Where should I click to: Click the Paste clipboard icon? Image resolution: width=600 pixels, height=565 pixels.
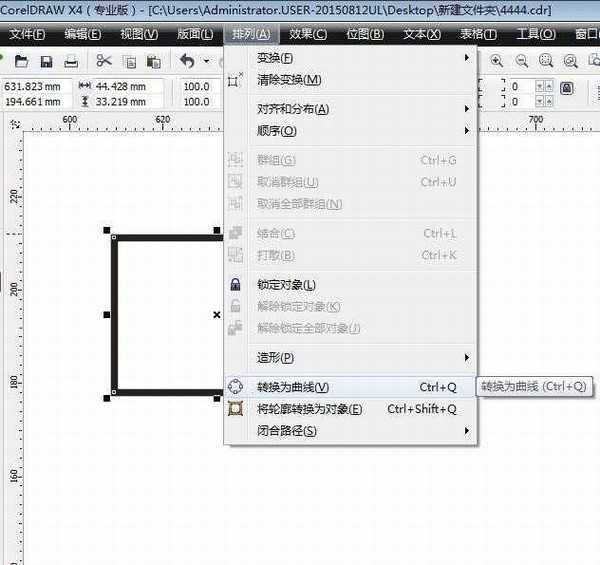pyautogui.click(x=154, y=62)
